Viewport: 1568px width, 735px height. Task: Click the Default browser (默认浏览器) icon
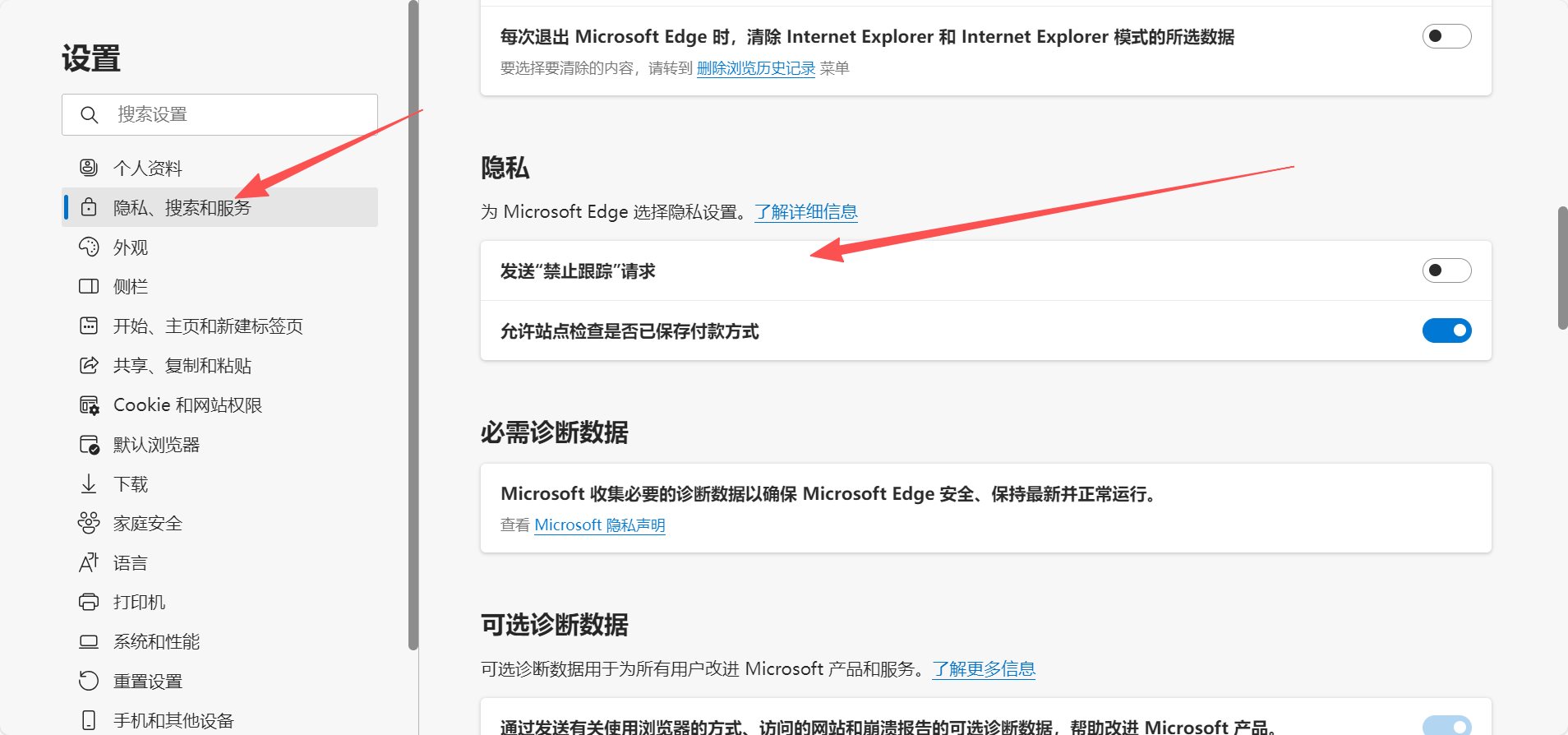click(x=89, y=444)
